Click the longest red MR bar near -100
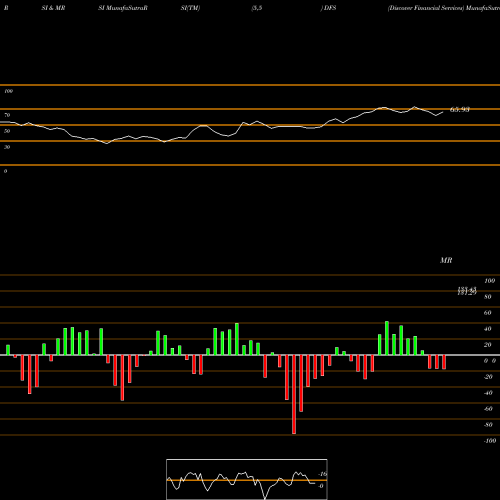Viewport: 500px width, 500px height. click(294, 394)
